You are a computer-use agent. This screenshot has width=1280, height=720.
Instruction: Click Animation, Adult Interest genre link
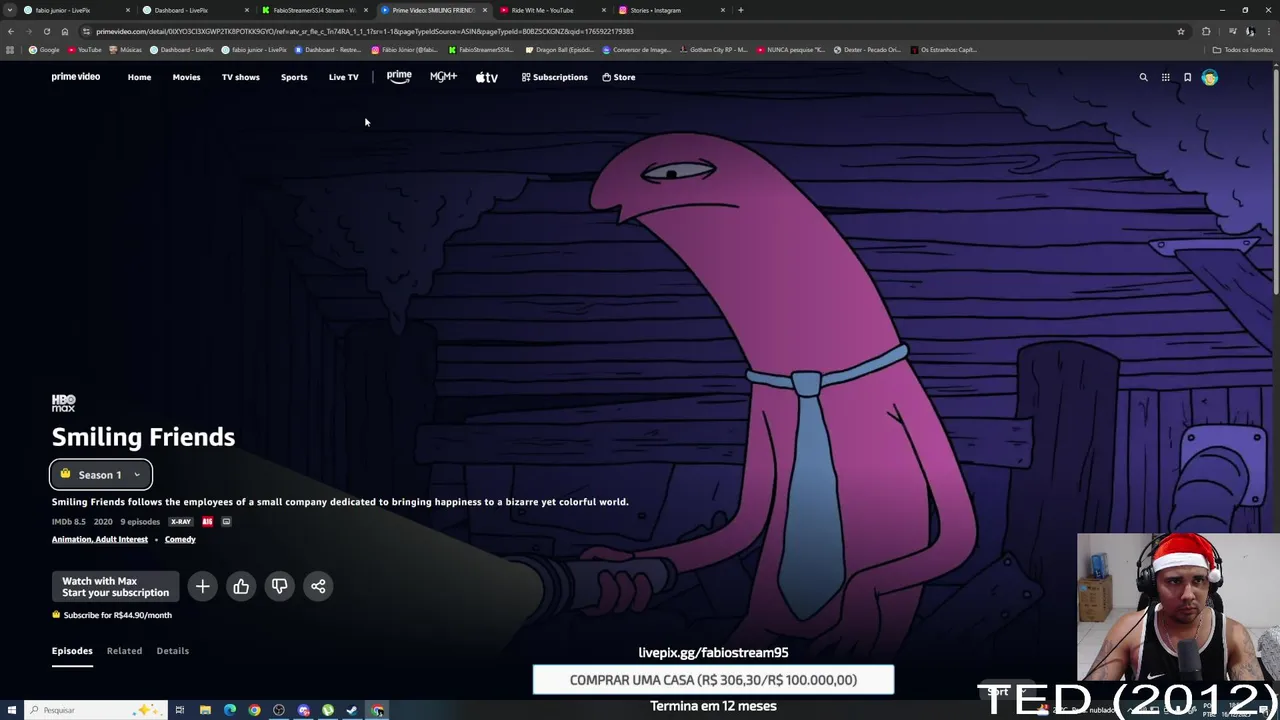click(x=100, y=539)
